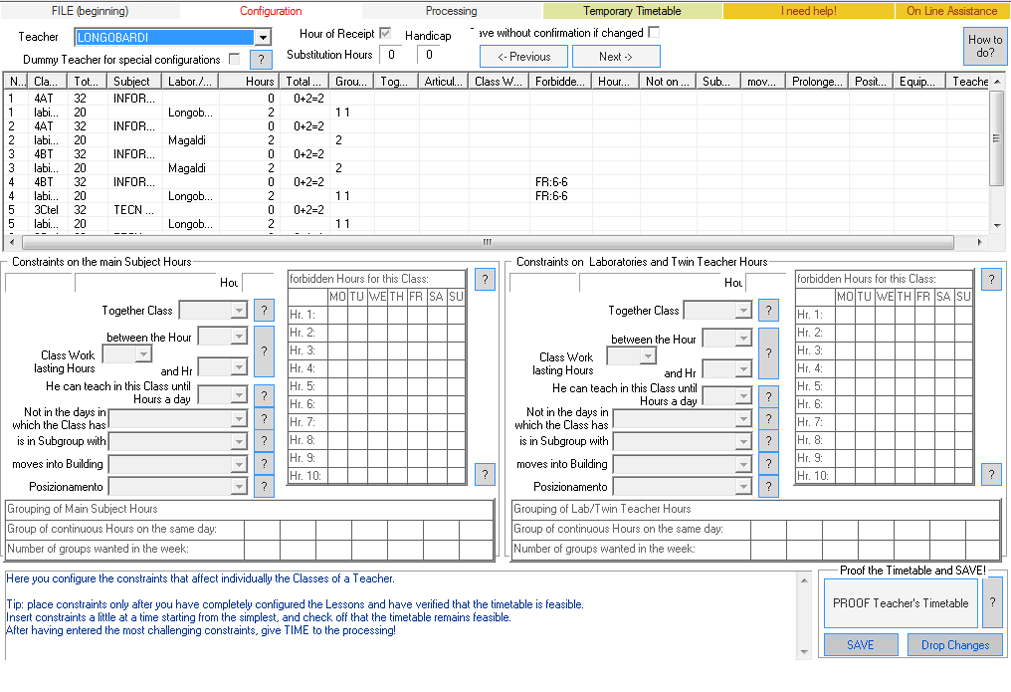
Task: Open help for Laboratories 'Not in the days'
Action: click(768, 419)
